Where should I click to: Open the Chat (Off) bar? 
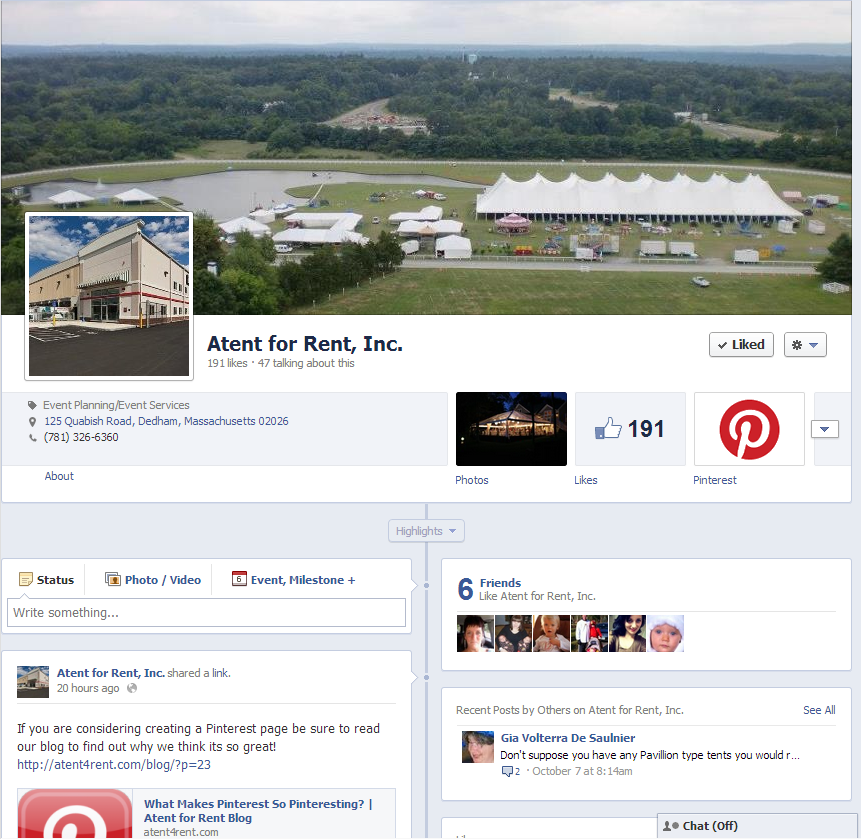[759, 826]
